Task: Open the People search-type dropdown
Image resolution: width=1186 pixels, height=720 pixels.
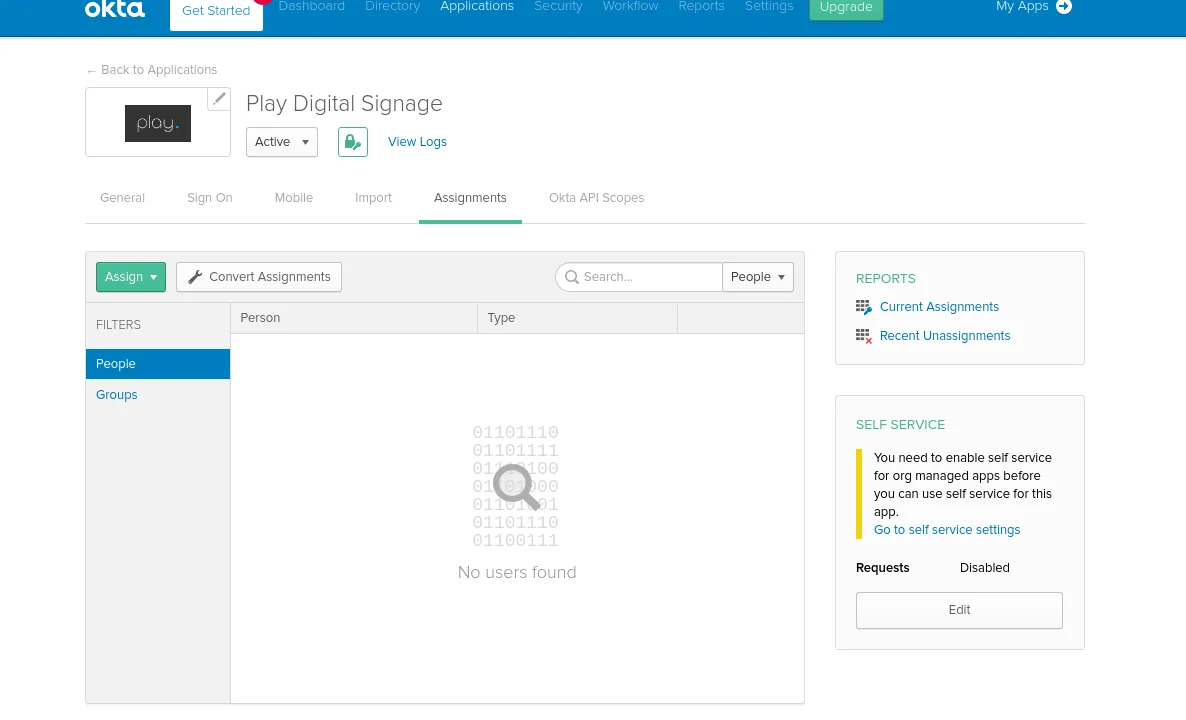Action: [758, 277]
